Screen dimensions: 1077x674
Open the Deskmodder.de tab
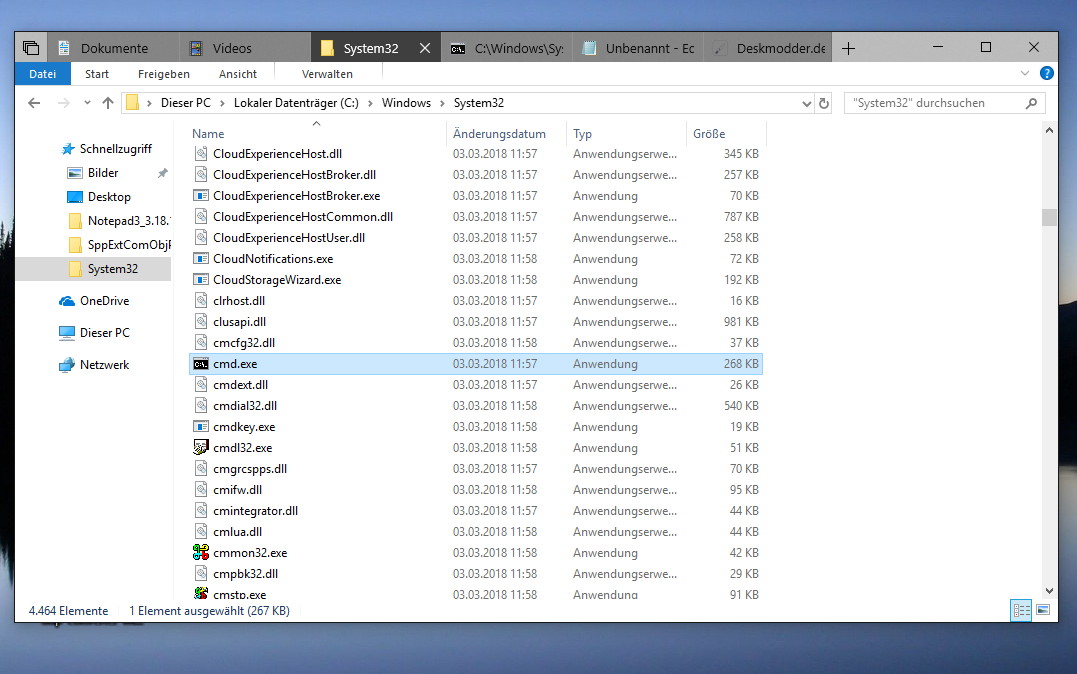point(769,48)
